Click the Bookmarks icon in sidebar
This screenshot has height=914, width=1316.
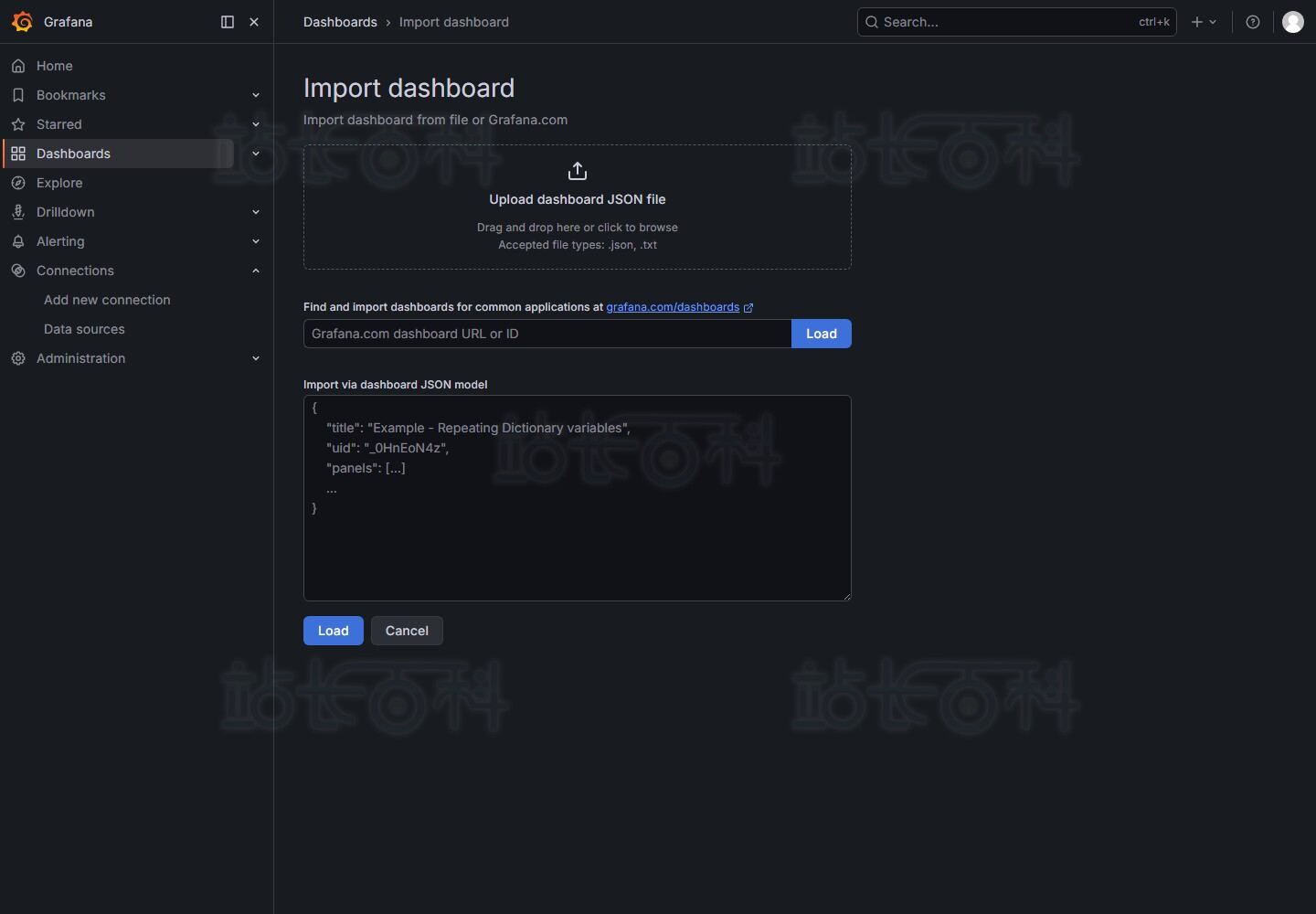(18, 95)
